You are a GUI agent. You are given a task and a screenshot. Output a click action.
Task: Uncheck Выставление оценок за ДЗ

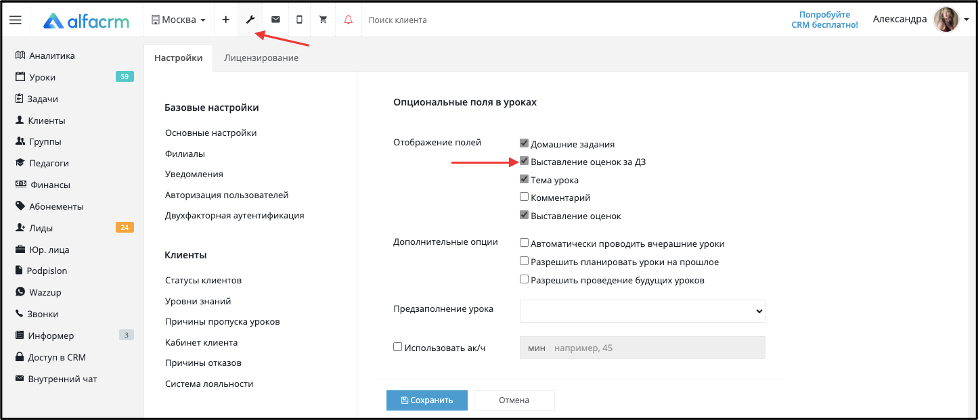tap(524, 161)
